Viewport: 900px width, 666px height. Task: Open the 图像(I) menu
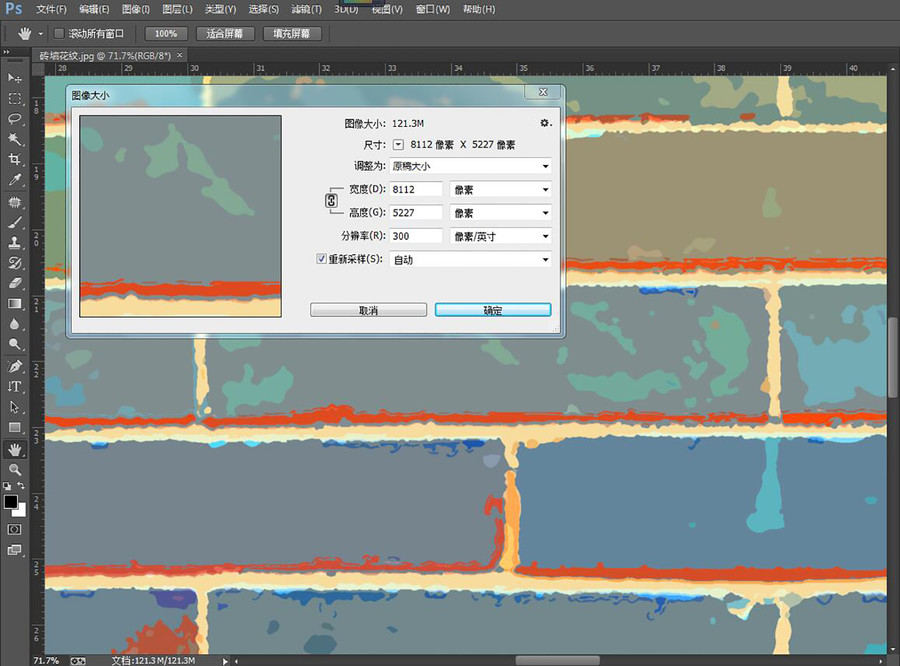coord(136,9)
